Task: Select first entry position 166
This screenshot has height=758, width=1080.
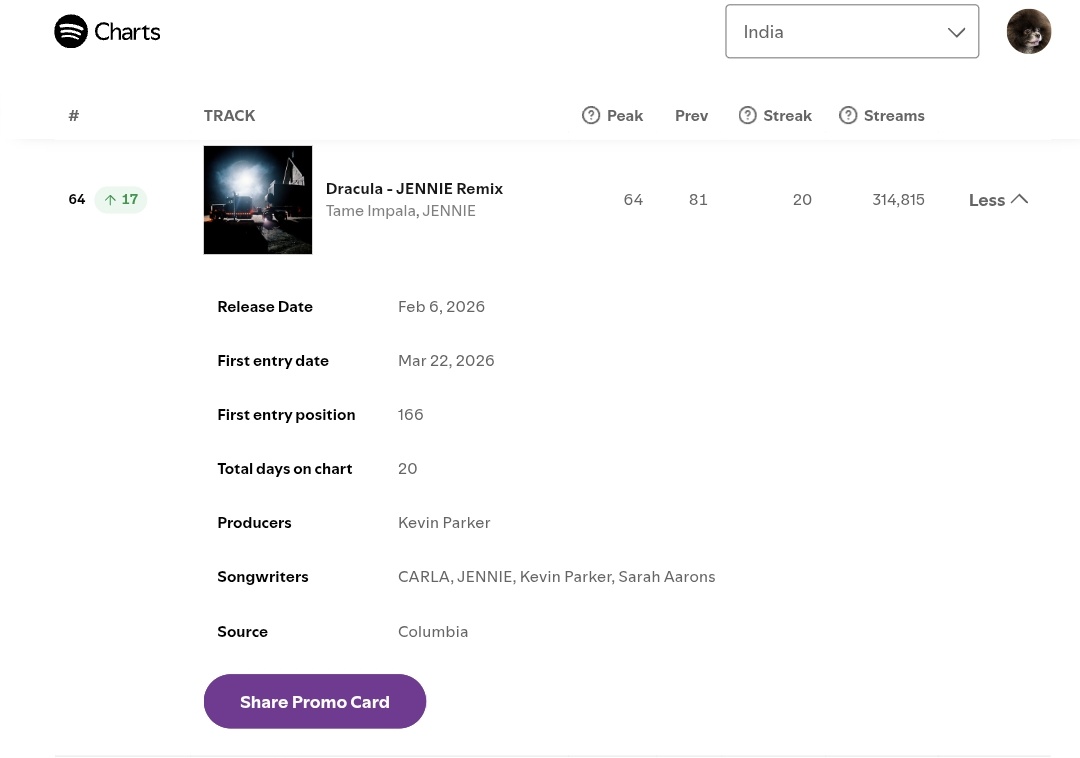Action: [411, 414]
